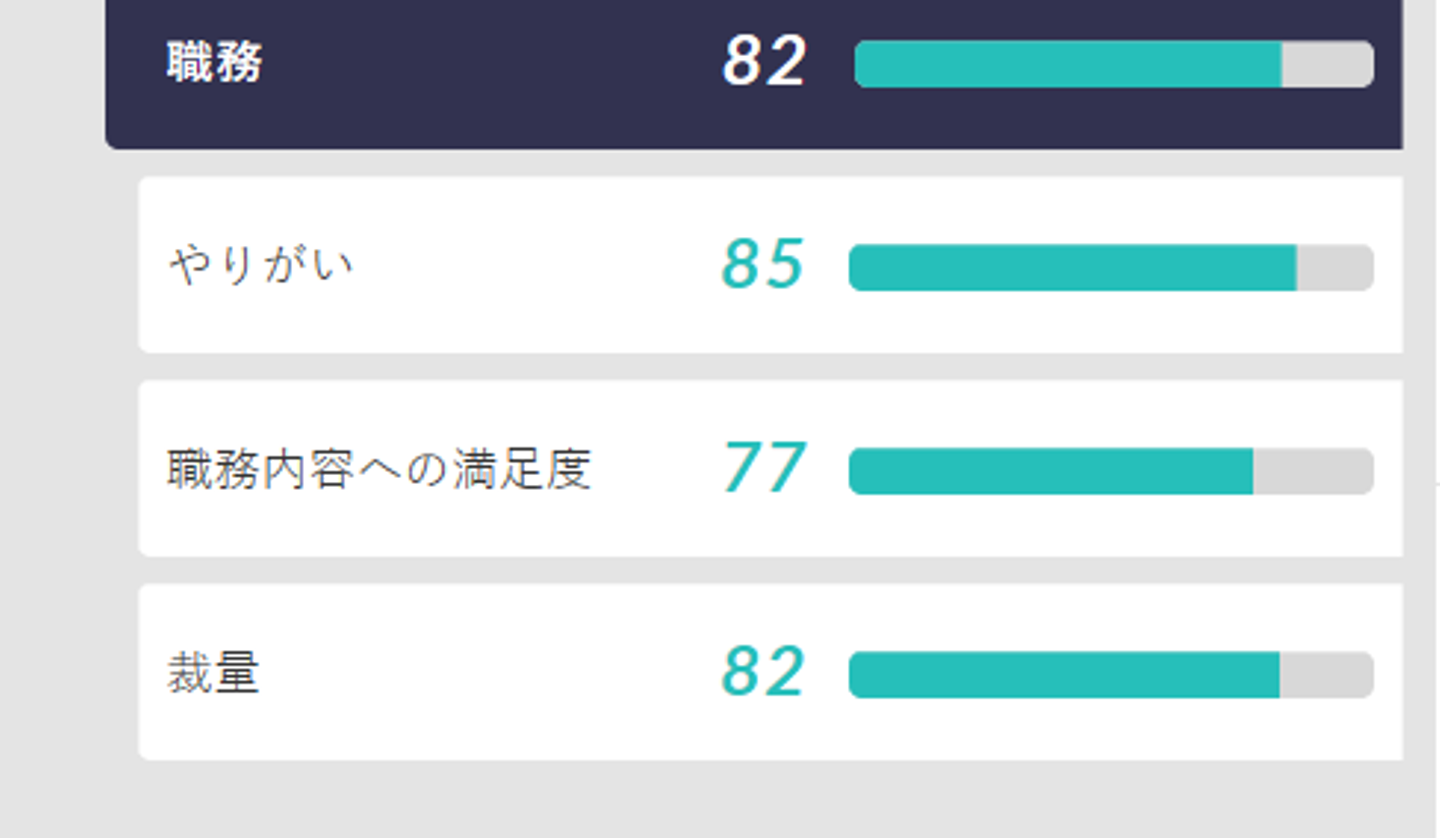Click the teal filled part of the 職務 header bar
The width and height of the screenshot is (1440, 838).
[x=1068, y=64]
